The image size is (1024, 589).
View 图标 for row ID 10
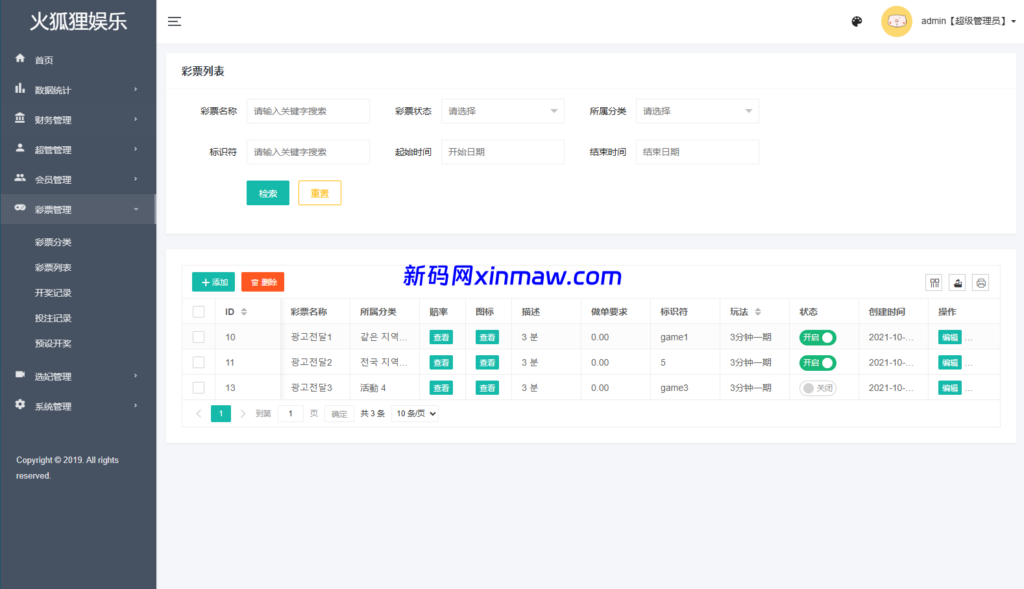click(x=487, y=337)
